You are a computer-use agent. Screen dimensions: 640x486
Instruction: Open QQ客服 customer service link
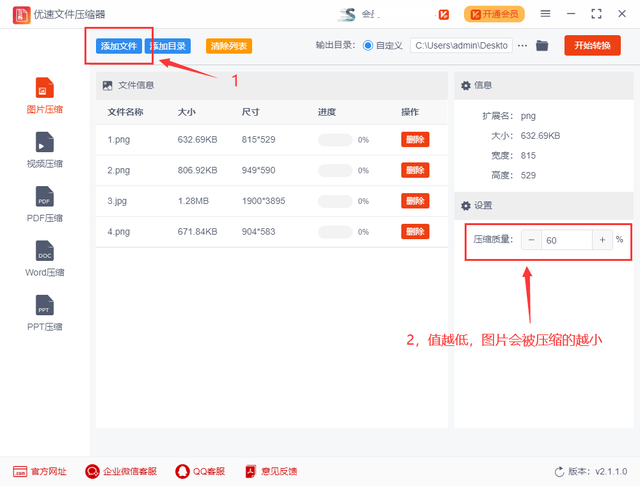(200, 471)
